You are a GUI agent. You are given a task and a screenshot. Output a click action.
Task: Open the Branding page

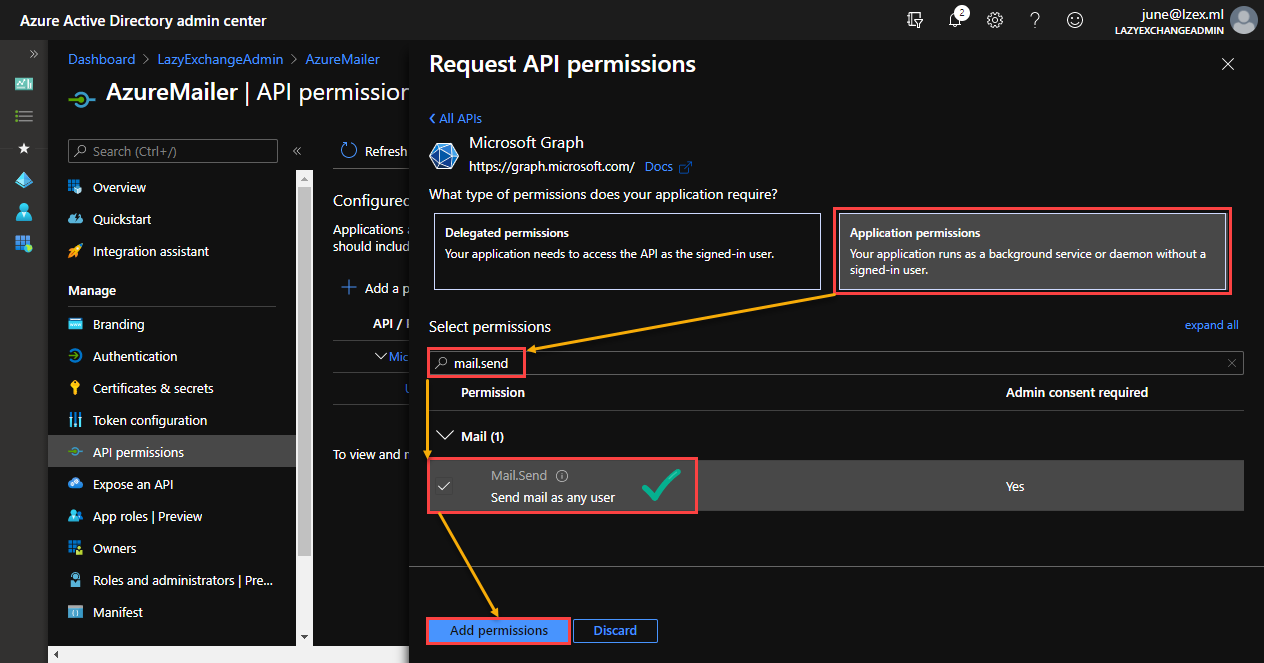click(172, 324)
